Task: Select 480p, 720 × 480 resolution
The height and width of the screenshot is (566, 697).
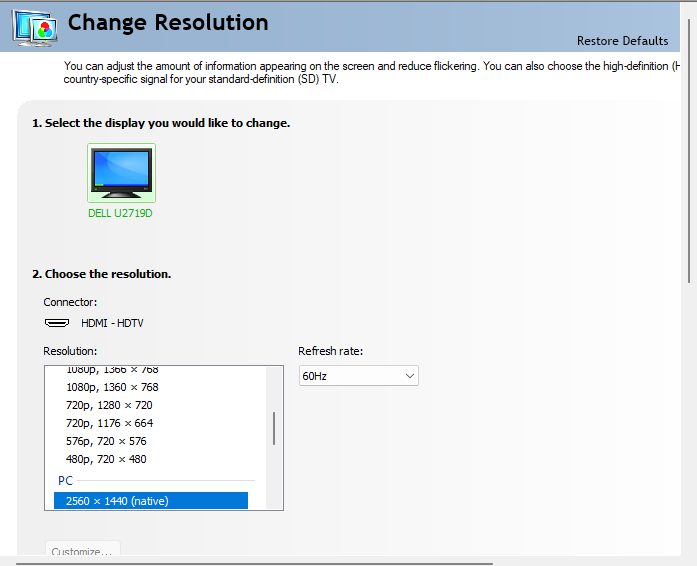Action: [x=106, y=459]
